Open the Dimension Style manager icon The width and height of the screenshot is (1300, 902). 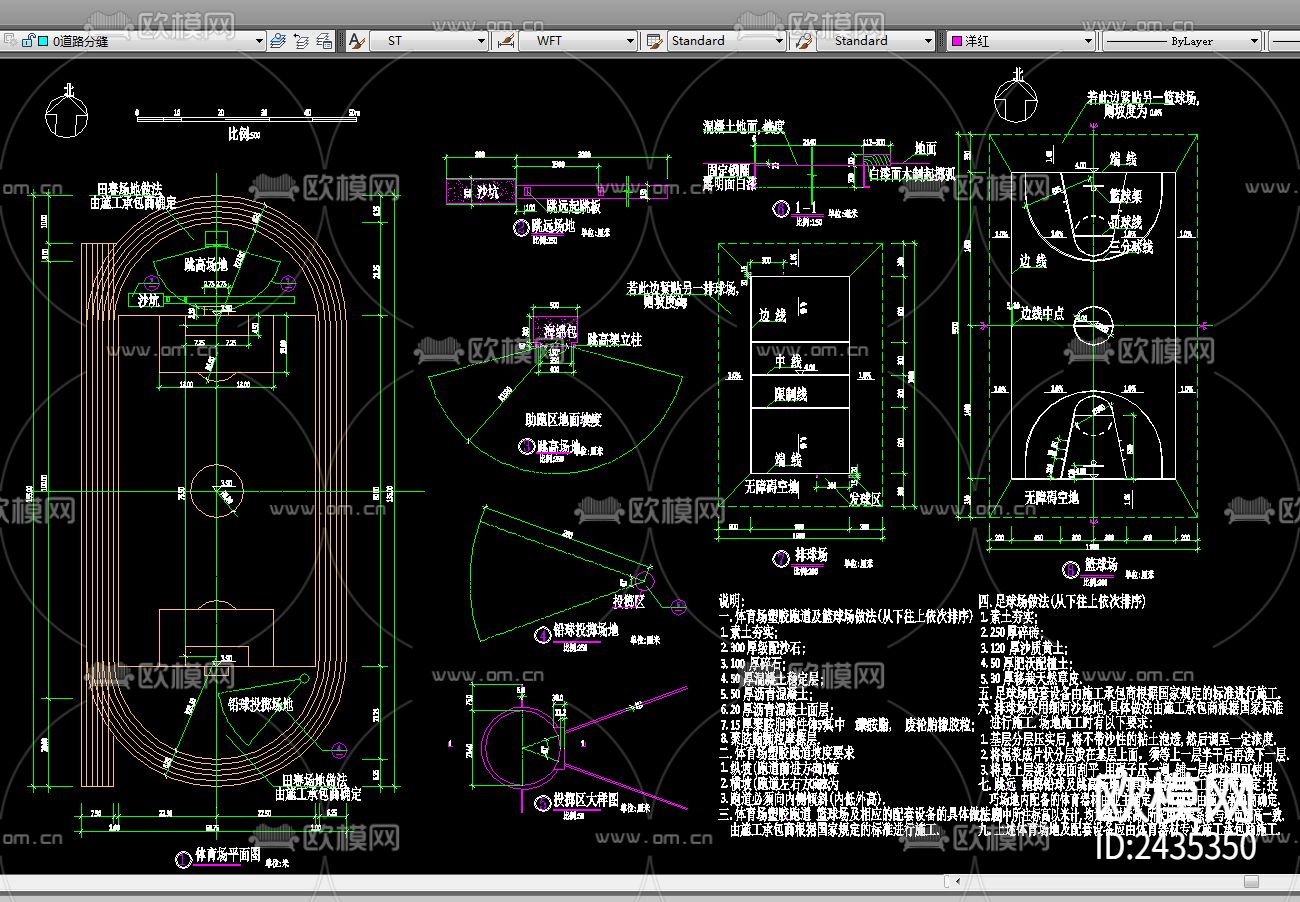click(505, 41)
